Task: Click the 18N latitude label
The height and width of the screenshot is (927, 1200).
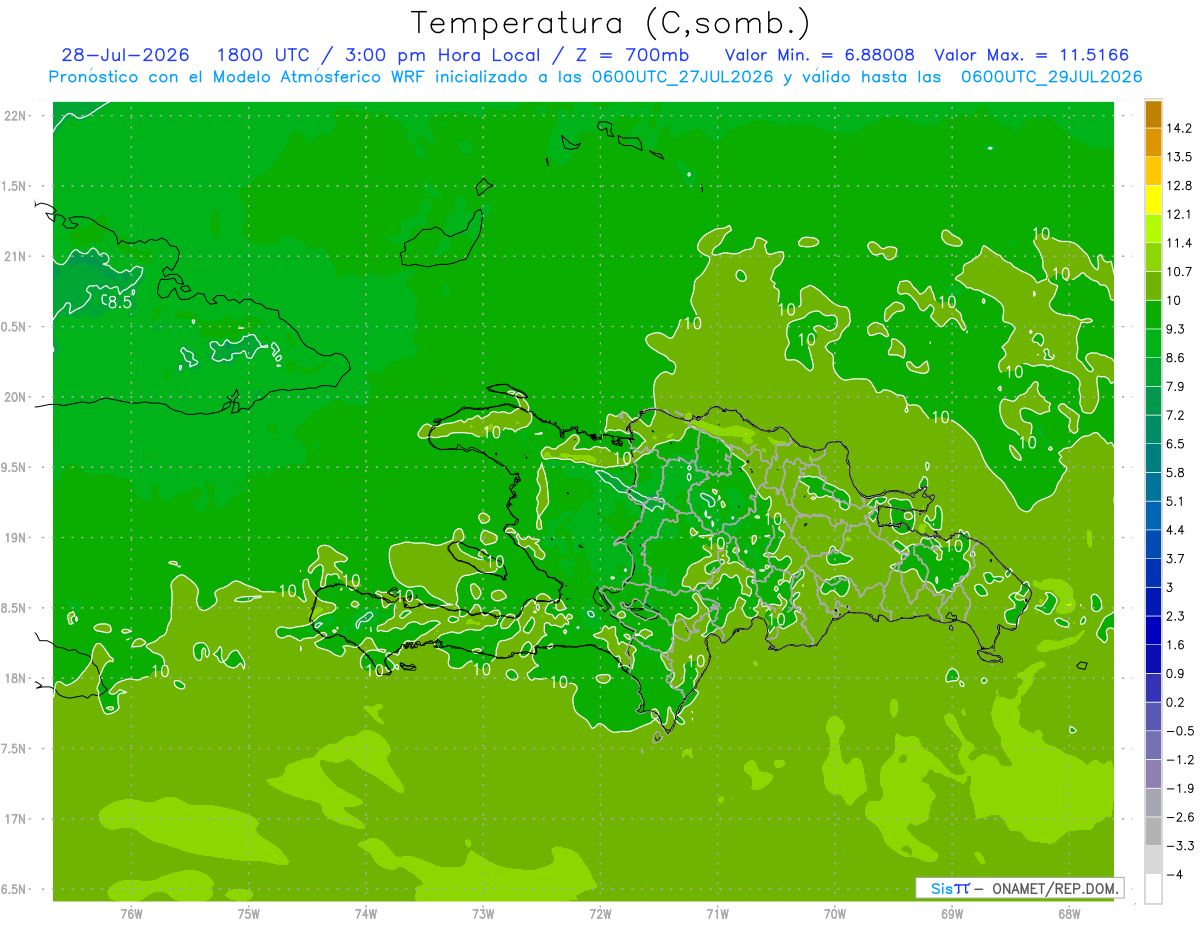Action: [x=17, y=678]
